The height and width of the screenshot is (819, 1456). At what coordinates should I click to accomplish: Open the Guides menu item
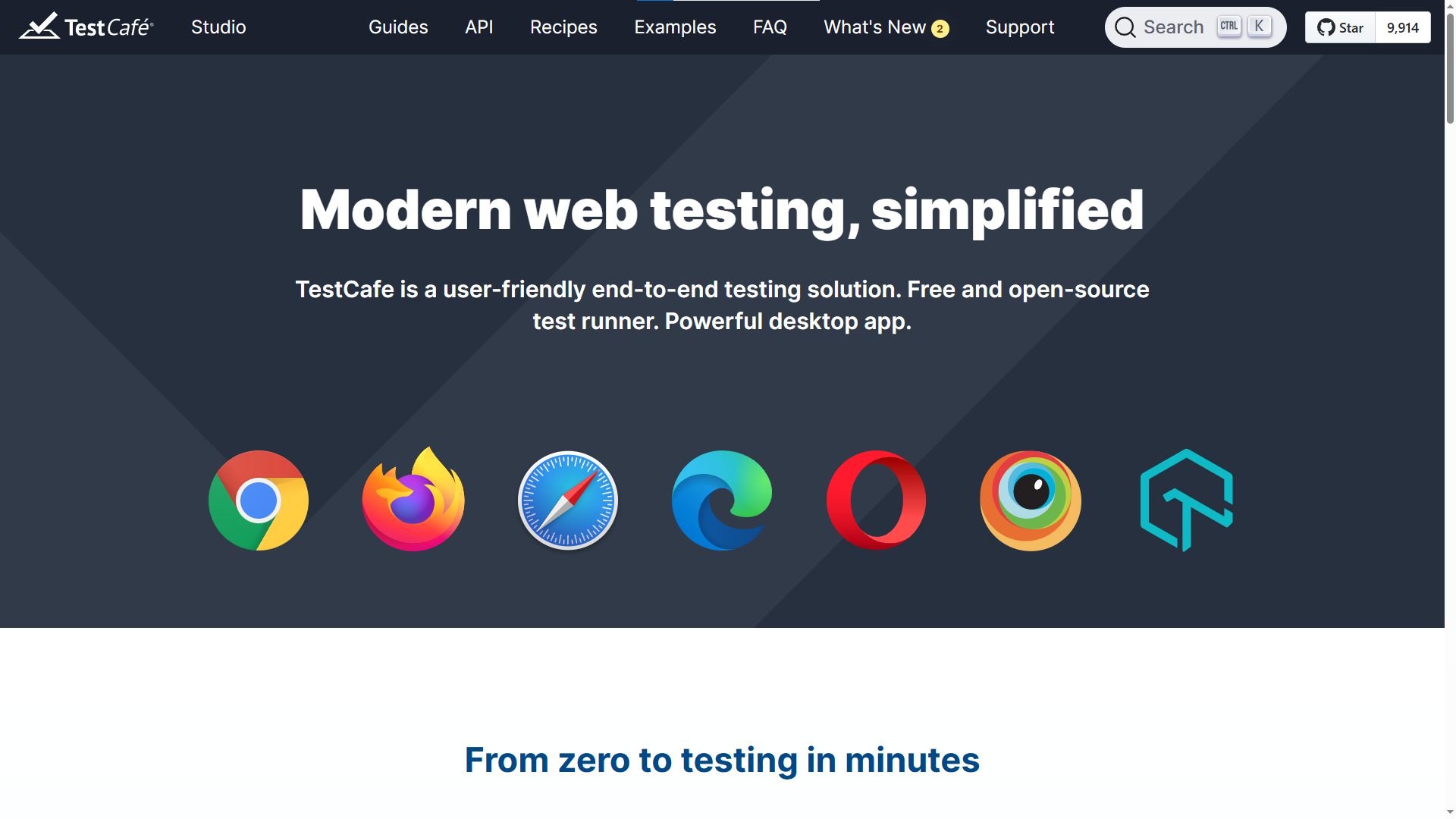point(398,27)
